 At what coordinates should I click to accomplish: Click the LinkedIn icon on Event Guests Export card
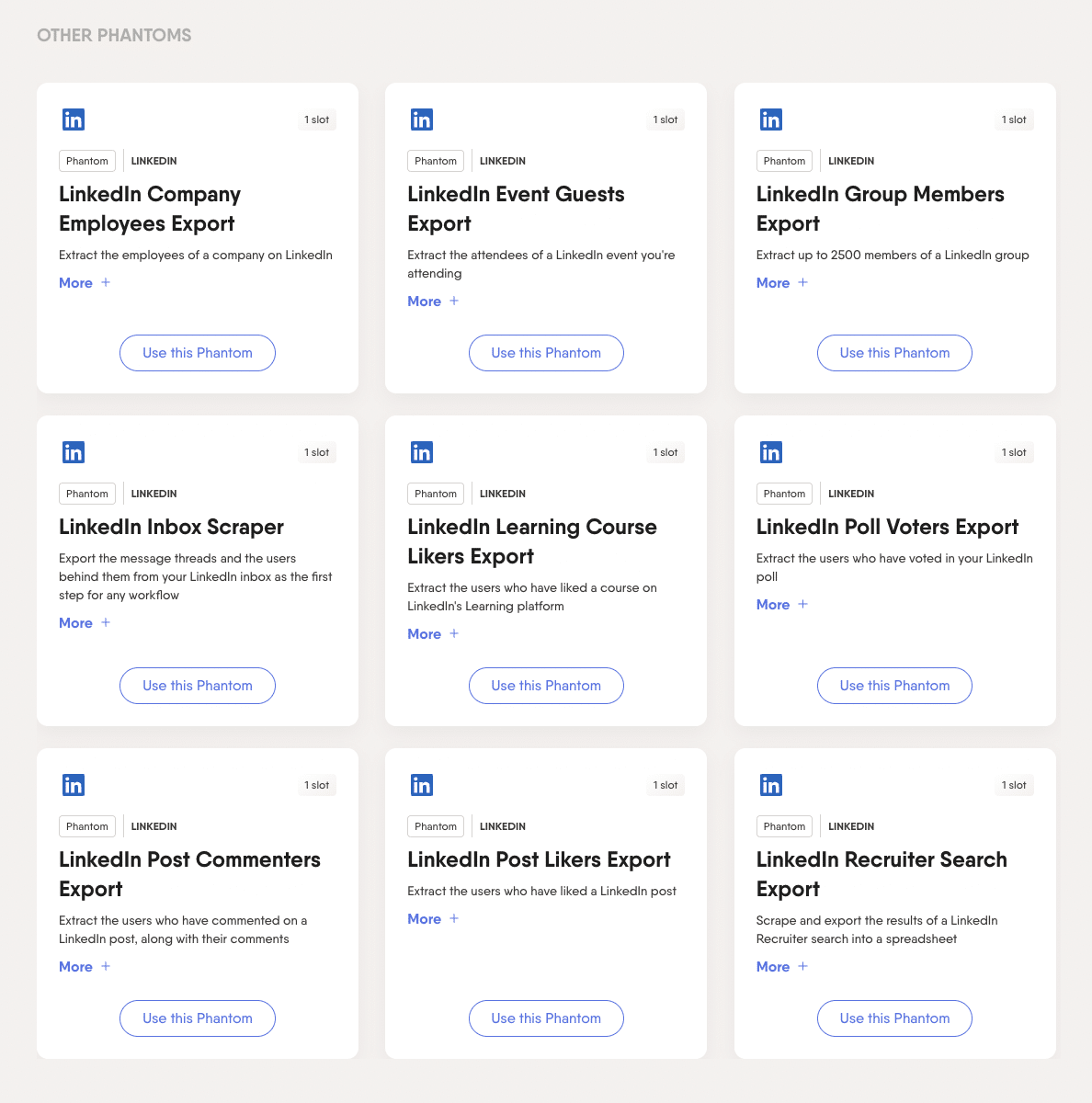point(421,119)
